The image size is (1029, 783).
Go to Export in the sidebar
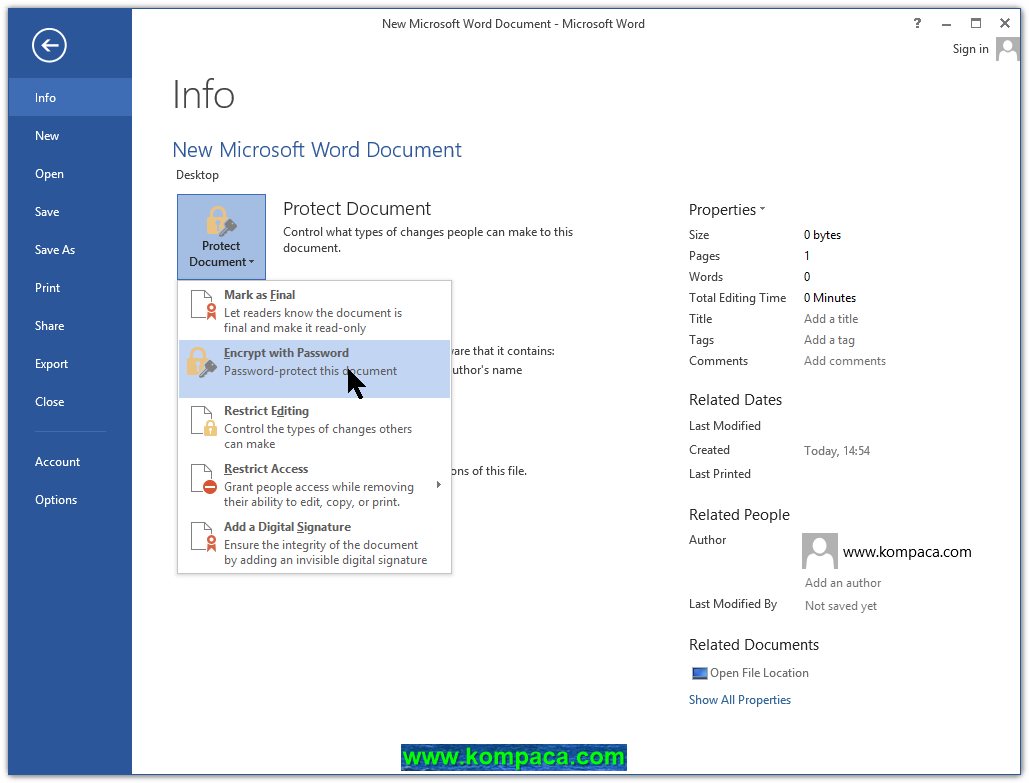coord(70,364)
